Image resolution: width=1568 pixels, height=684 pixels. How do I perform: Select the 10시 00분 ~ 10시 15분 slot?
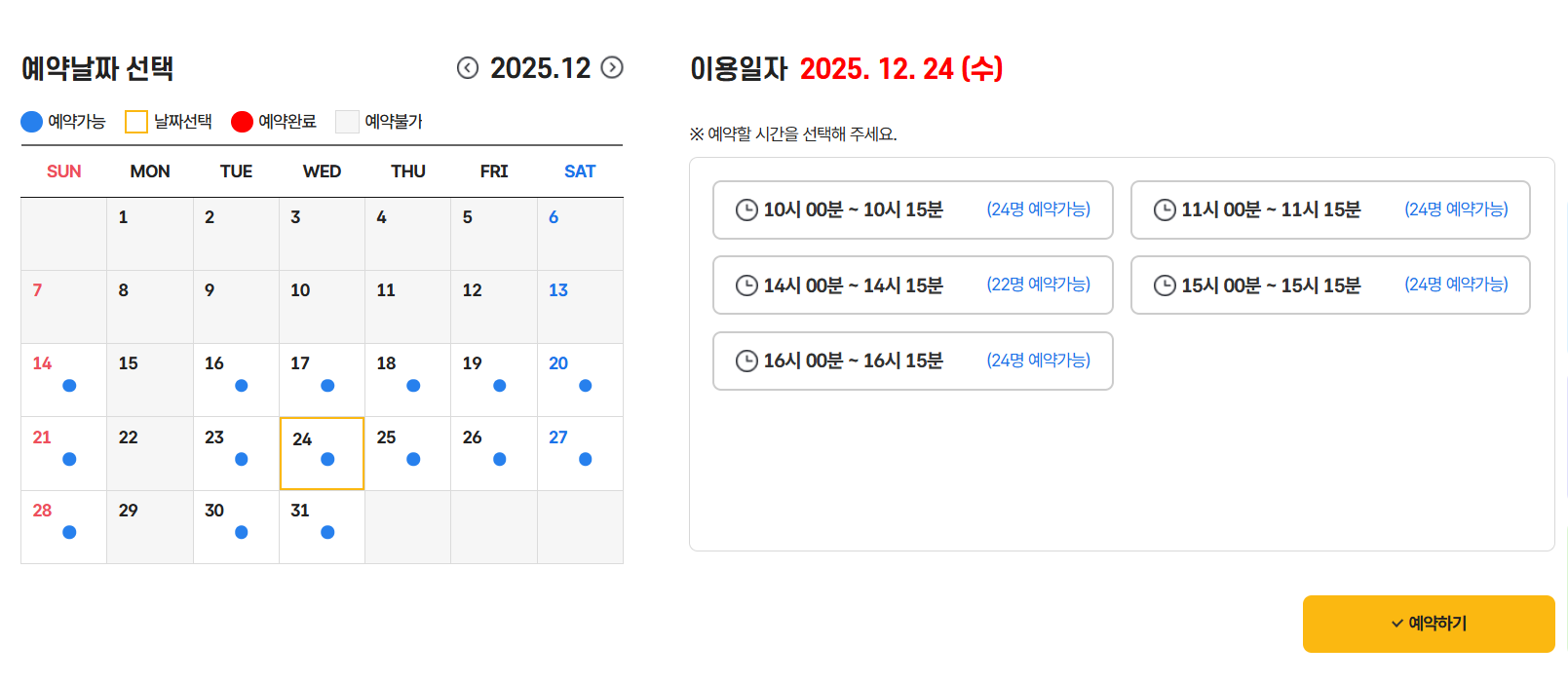913,209
